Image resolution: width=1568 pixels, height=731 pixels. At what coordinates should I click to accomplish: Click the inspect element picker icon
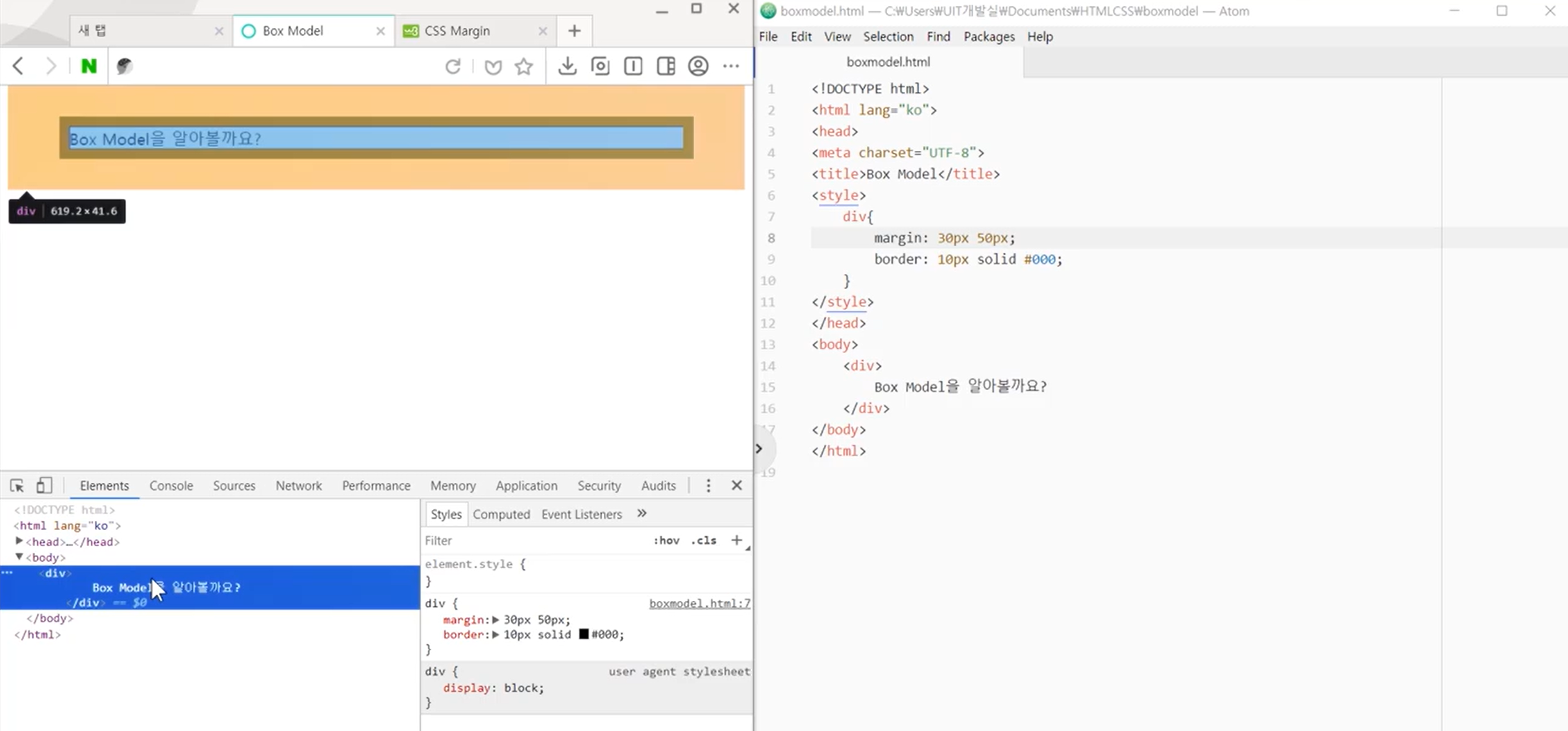[x=17, y=486]
